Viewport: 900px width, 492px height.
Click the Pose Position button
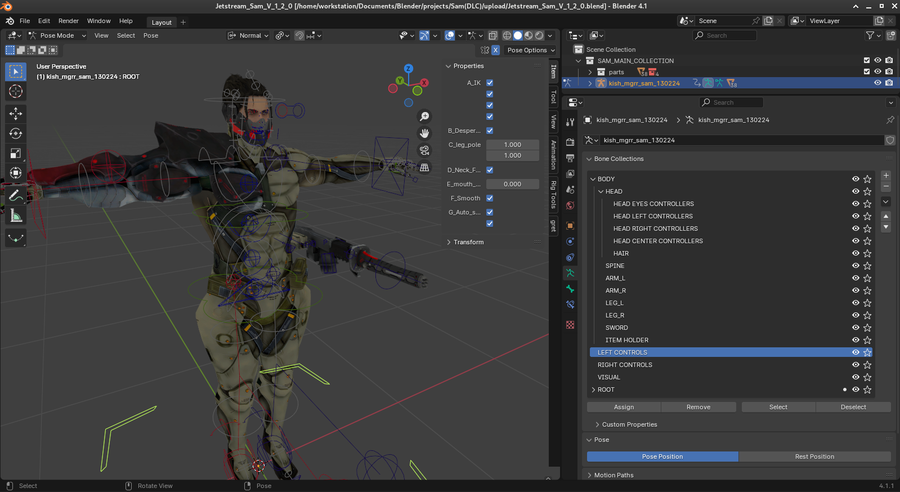click(662, 456)
